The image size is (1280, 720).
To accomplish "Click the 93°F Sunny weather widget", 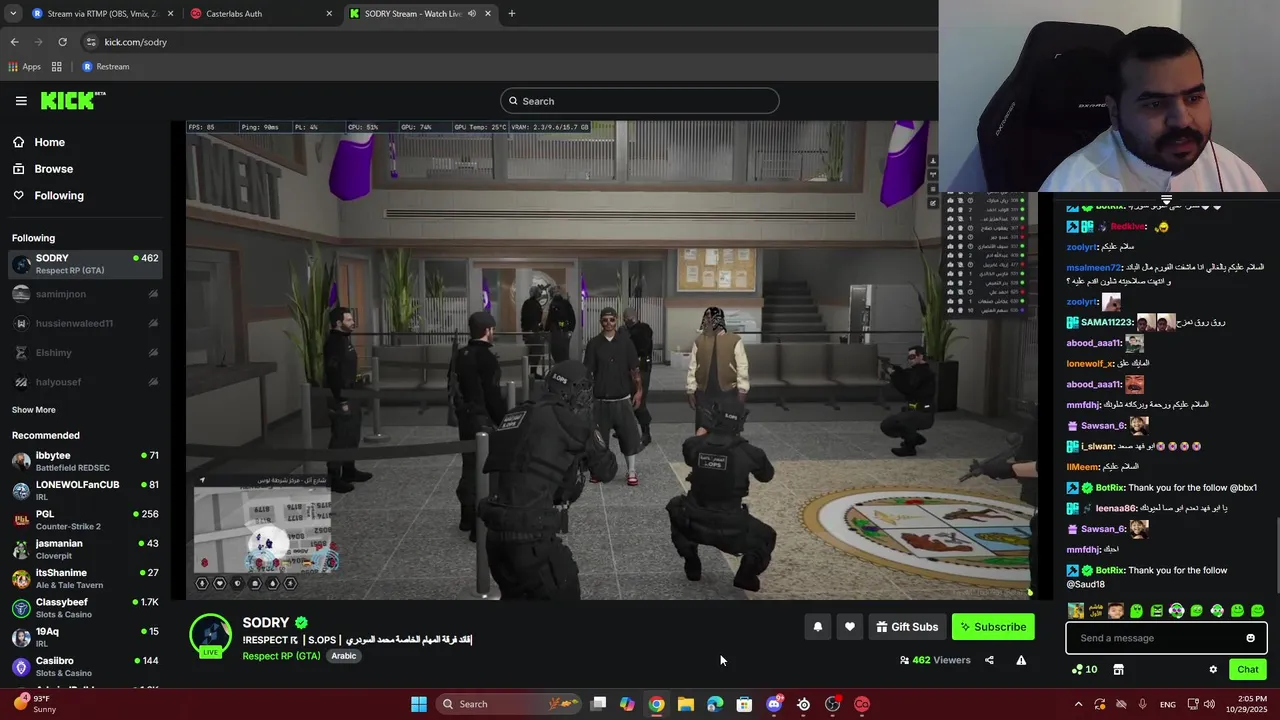I will [35, 703].
